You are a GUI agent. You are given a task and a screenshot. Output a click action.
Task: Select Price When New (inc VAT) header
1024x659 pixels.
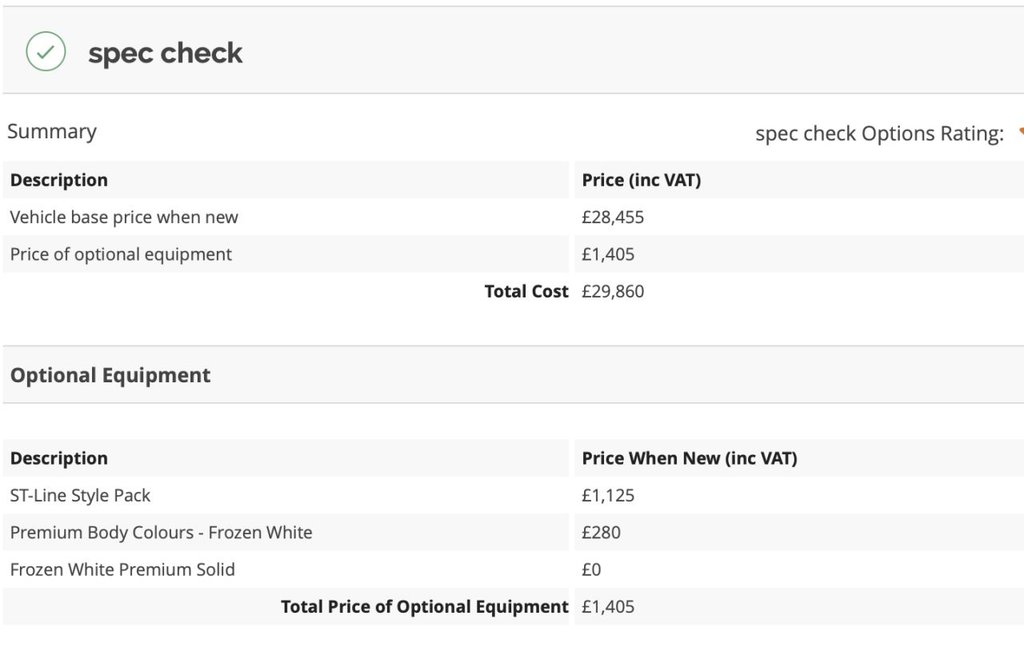point(689,458)
